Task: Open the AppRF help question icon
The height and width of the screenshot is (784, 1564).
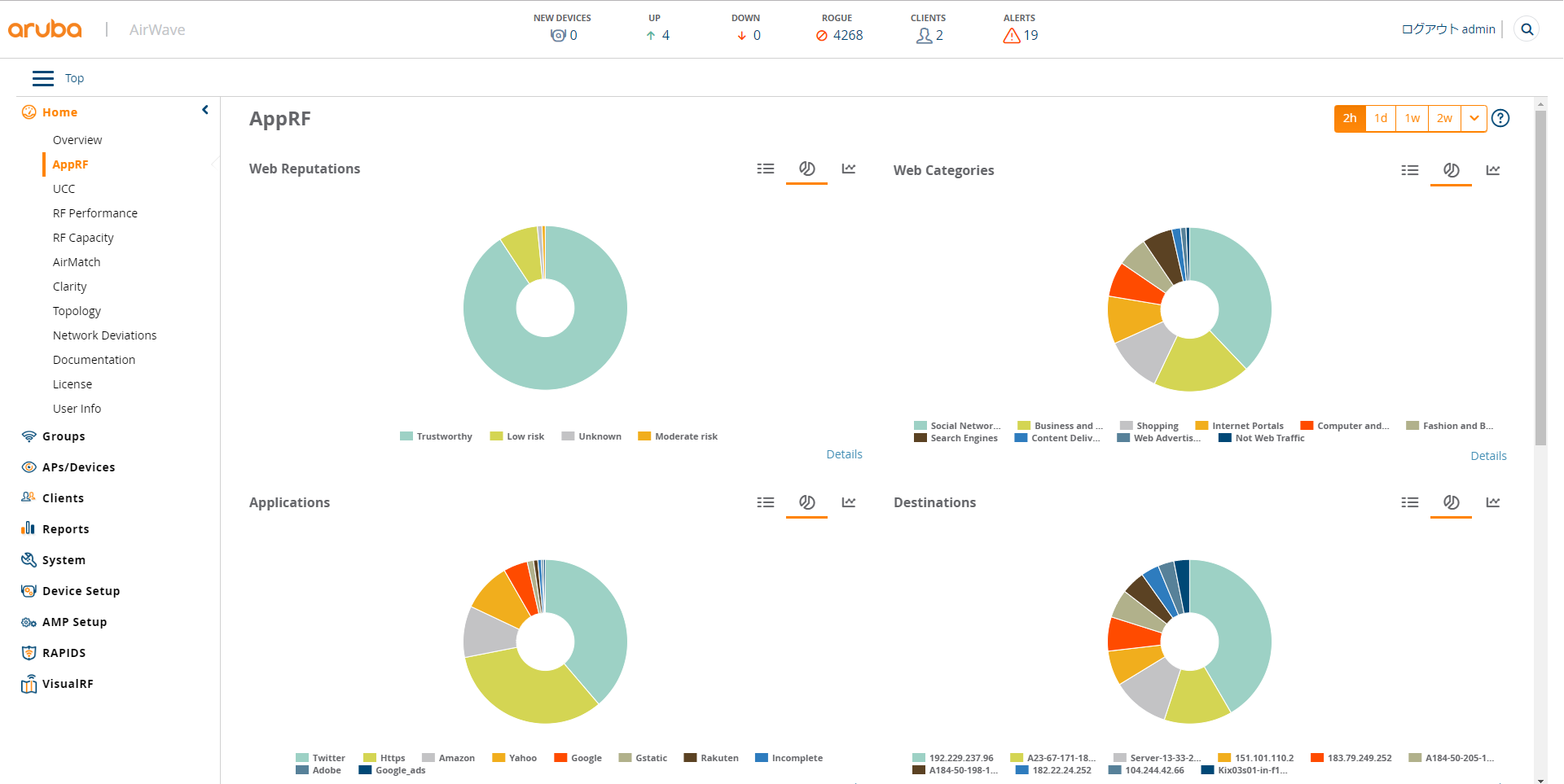Action: [x=1500, y=118]
